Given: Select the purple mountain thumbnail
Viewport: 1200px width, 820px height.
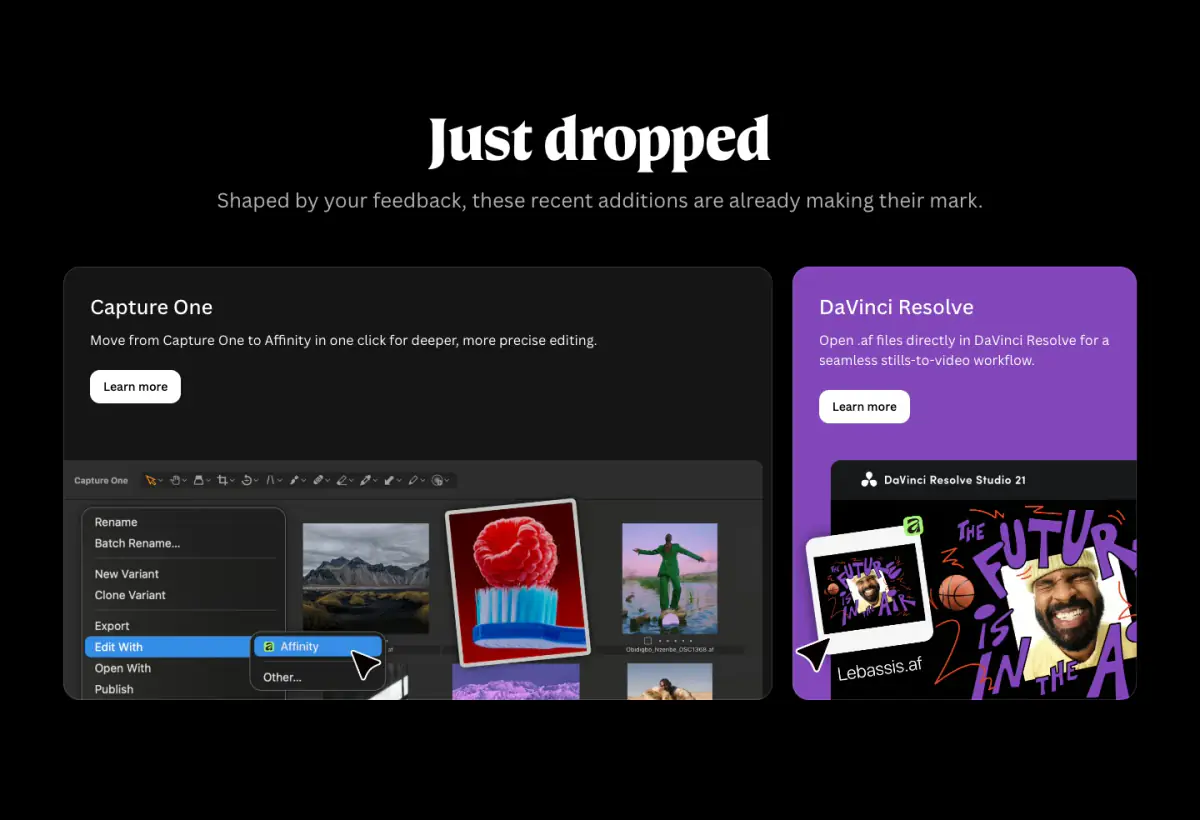Looking at the screenshot, I should [515, 682].
